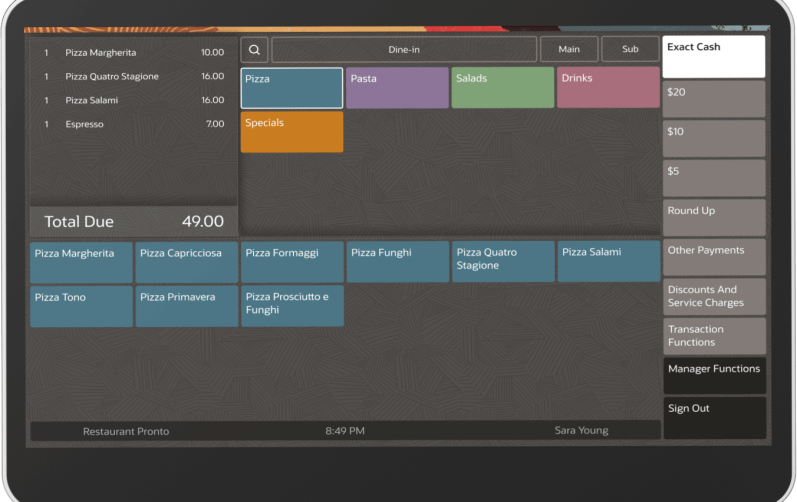Add Pizza Prosciutto e Funghi item
Screen dimensions: 797x502
pos(292,306)
